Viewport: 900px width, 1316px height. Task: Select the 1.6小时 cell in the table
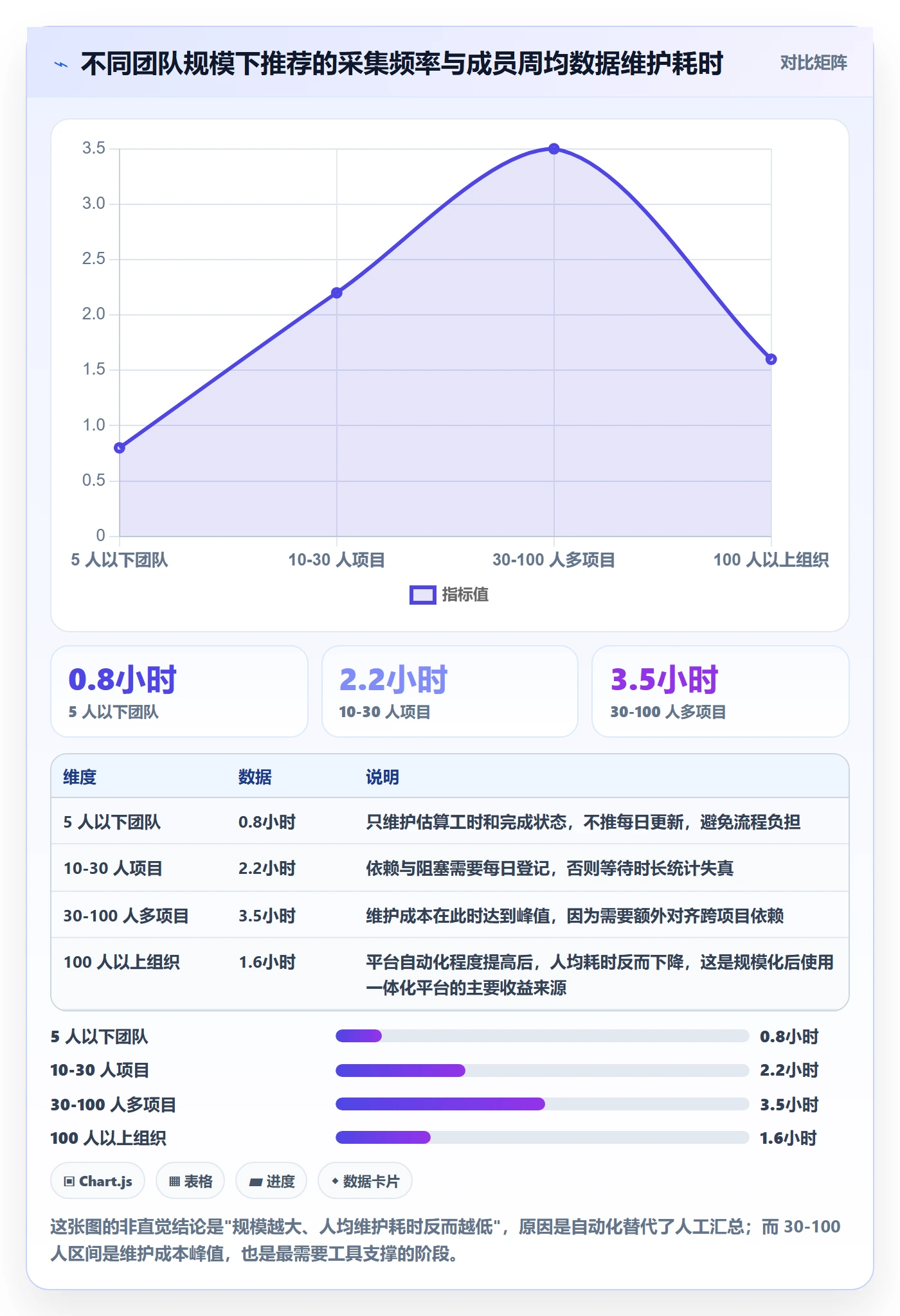click(x=267, y=962)
